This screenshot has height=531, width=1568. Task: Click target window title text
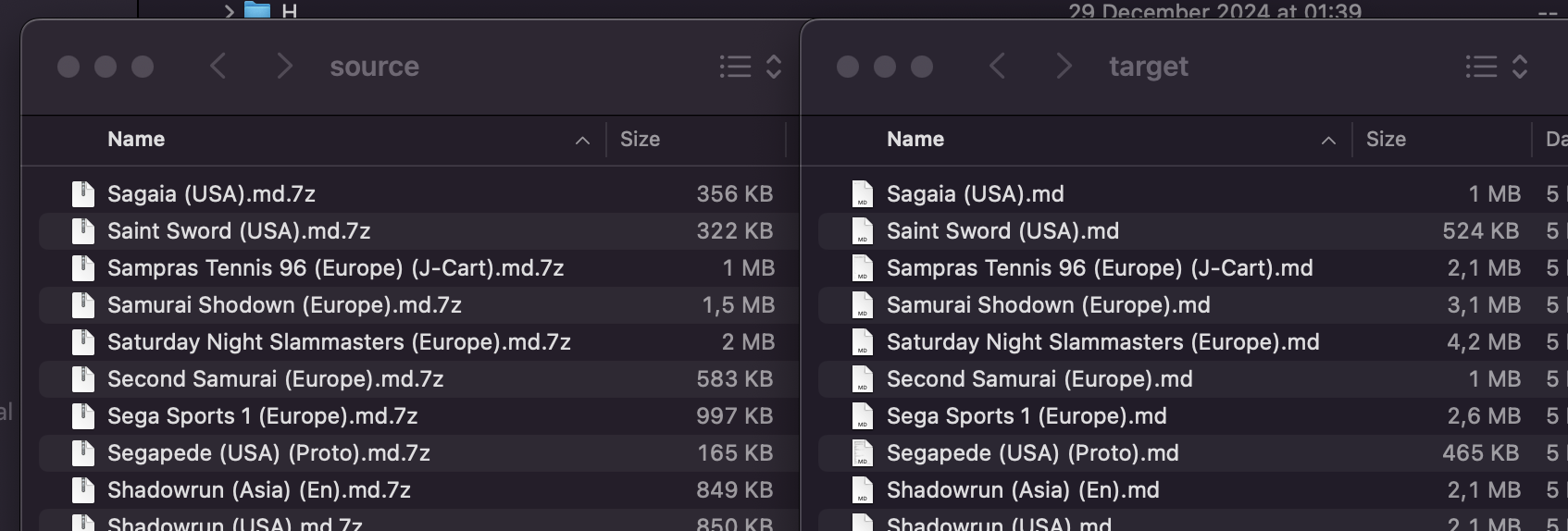[x=1149, y=67]
